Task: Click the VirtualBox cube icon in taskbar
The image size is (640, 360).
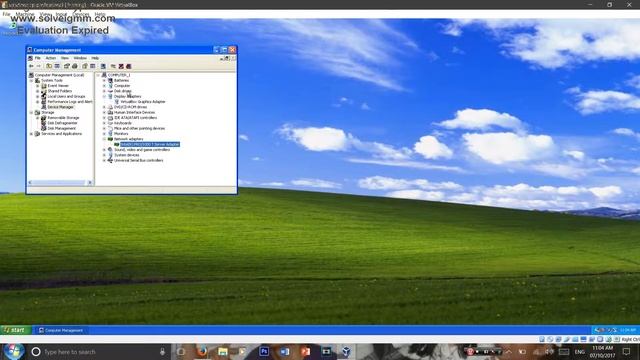Action: click(x=346, y=351)
